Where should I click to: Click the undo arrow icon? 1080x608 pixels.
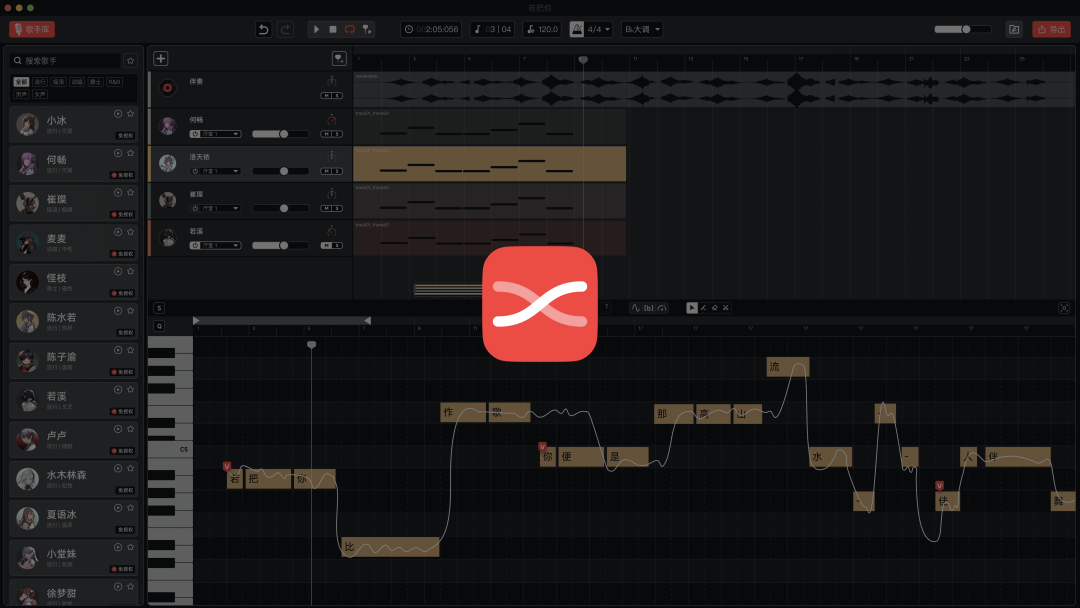click(x=263, y=29)
